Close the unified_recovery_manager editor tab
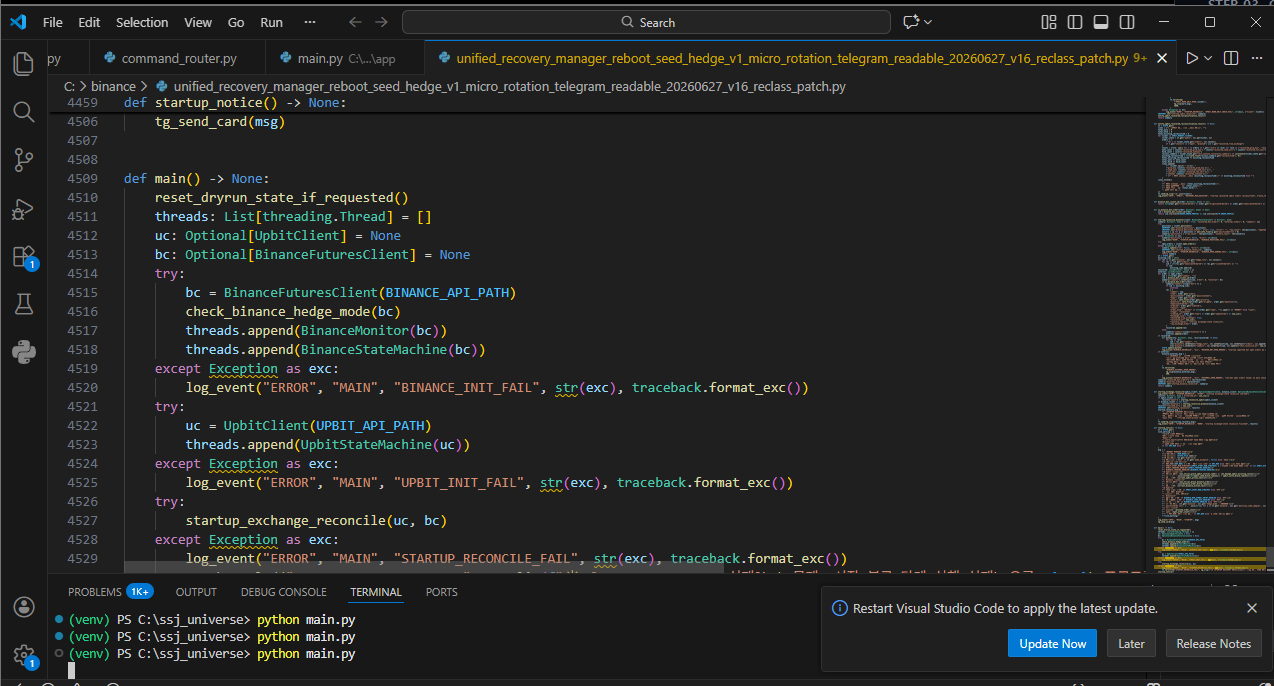The image size is (1274, 686). pos(1162,59)
